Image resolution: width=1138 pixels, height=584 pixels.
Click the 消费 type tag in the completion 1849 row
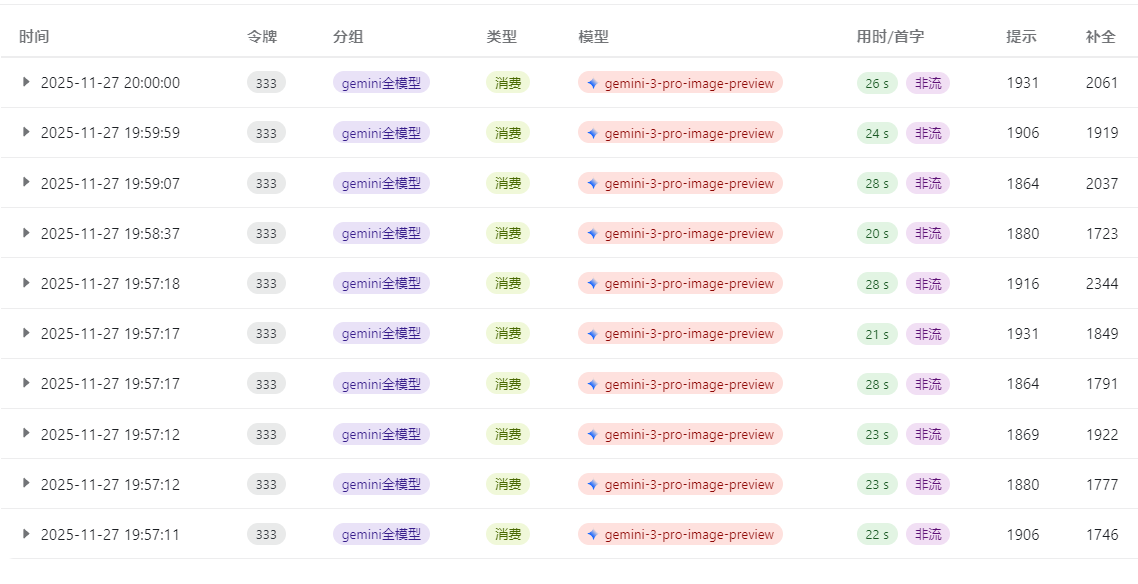click(508, 333)
